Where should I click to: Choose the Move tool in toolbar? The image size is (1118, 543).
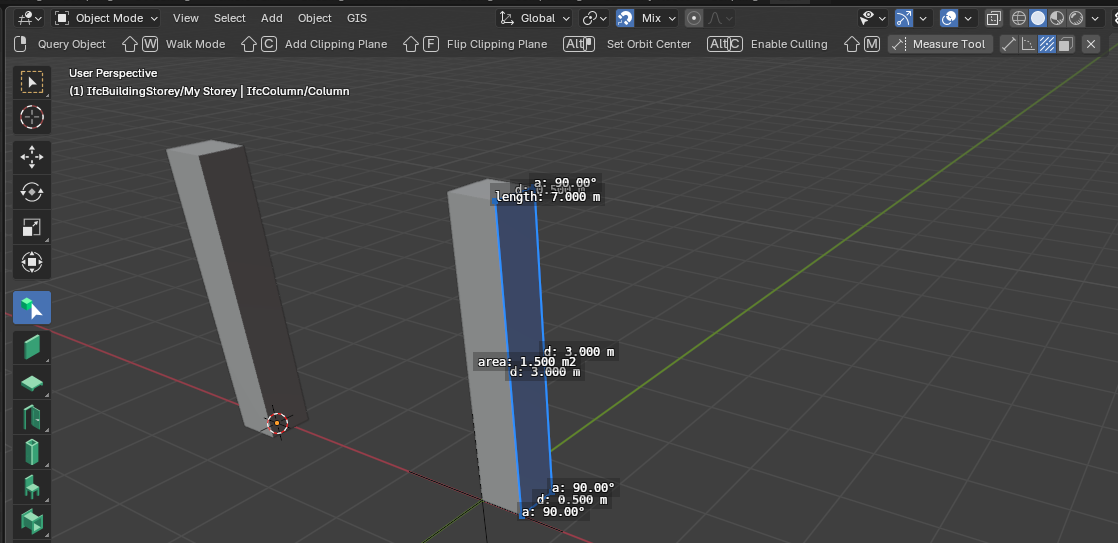(32, 157)
